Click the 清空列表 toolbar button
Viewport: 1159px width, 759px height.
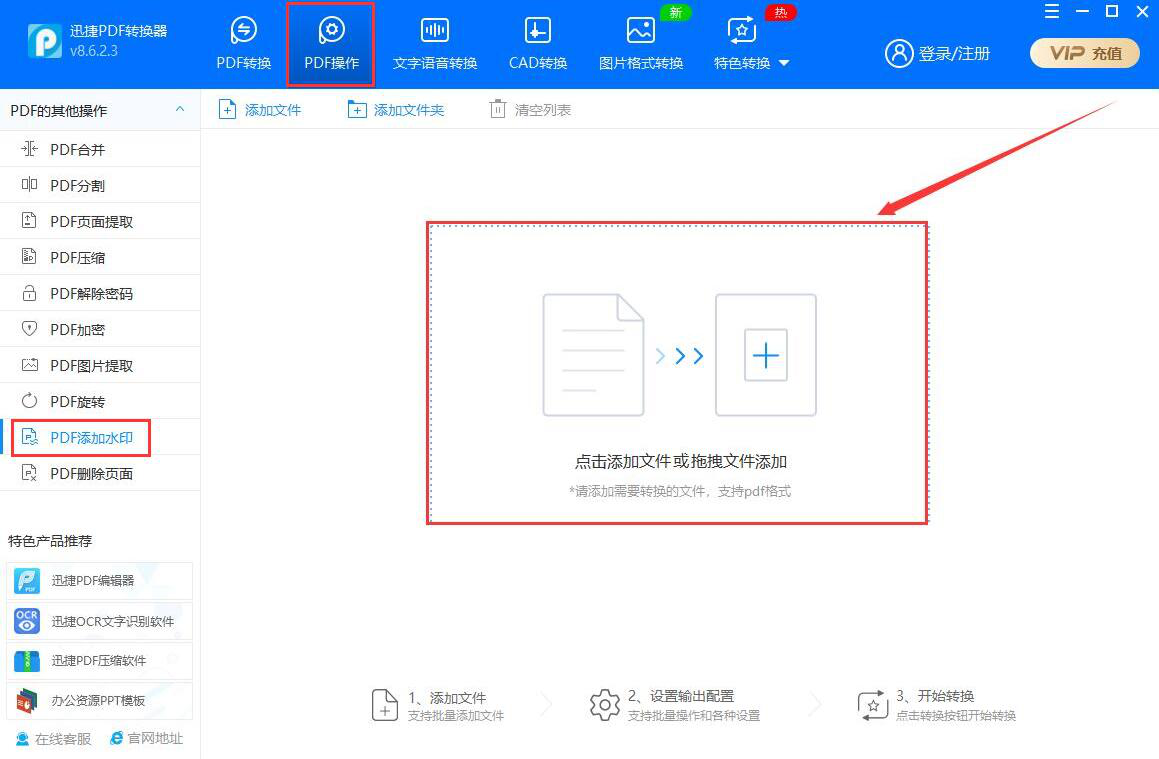pos(530,110)
